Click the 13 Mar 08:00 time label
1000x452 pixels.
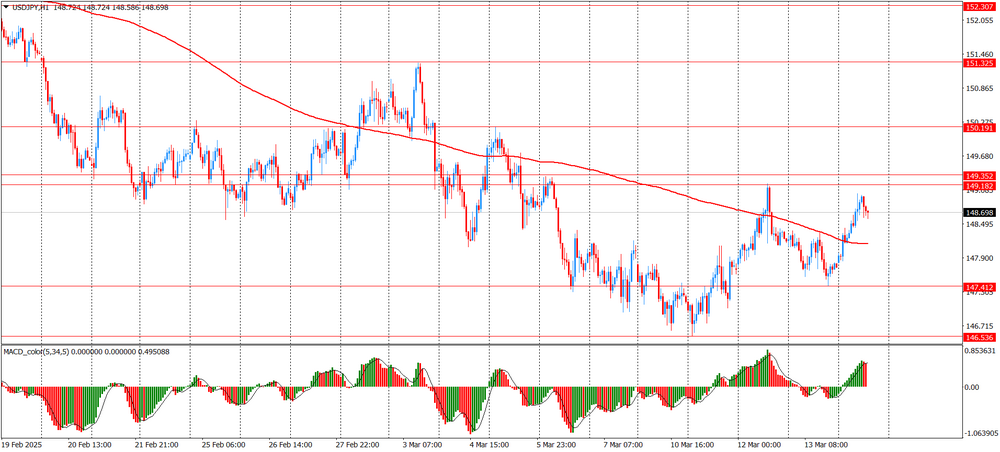[x=827, y=445]
